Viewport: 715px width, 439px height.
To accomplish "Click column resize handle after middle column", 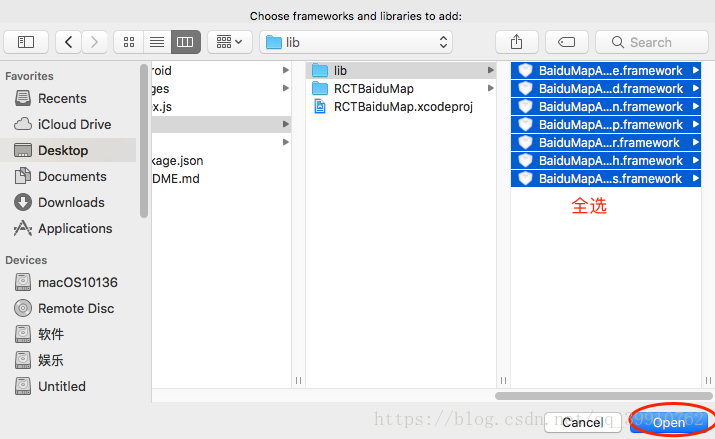I will [503, 380].
